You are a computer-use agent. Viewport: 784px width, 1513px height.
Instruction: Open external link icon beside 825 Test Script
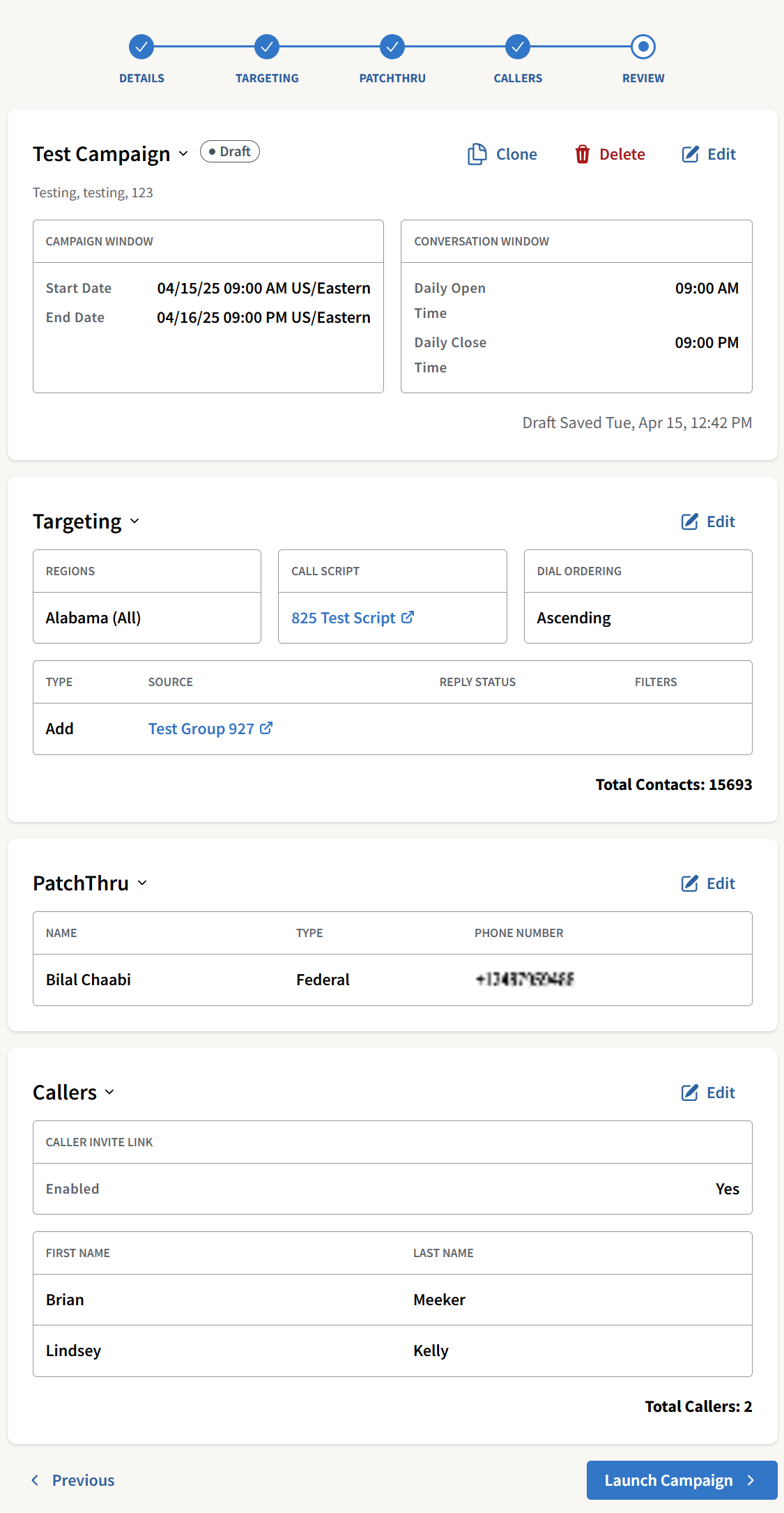[x=408, y=617]
